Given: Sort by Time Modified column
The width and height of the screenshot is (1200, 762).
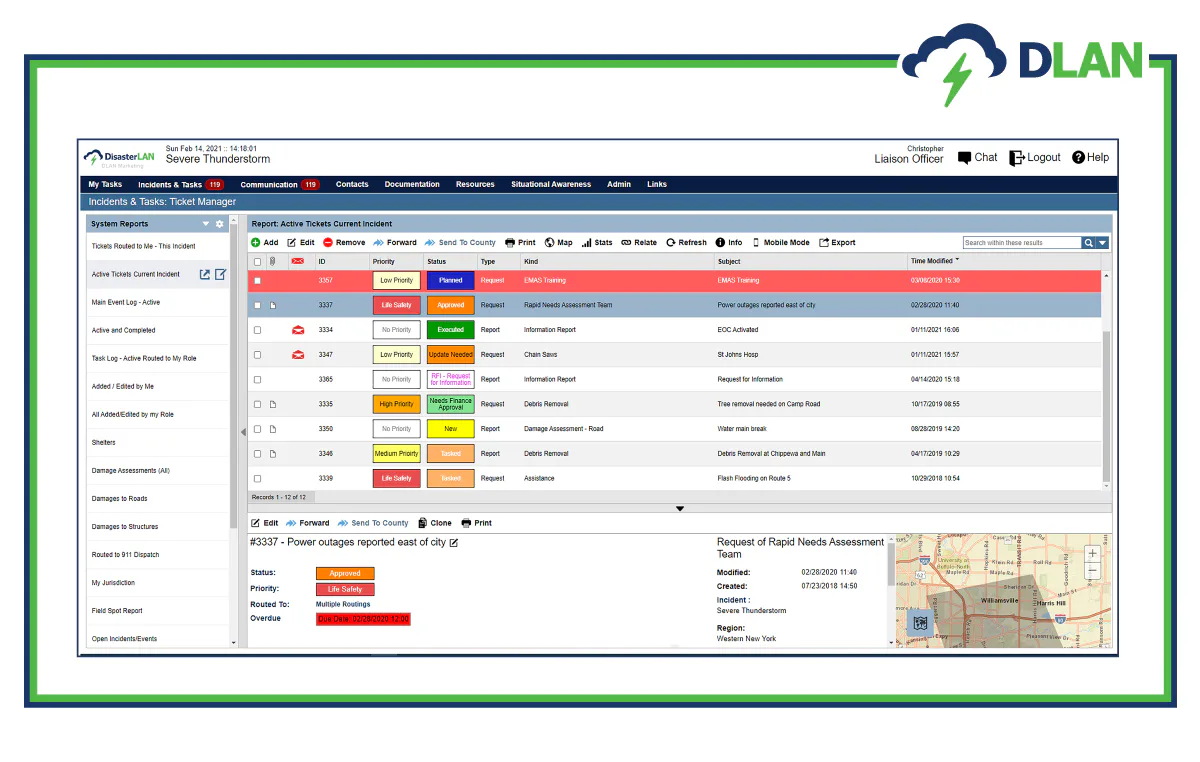Looking at the screenshot, I should coord(934,261).
